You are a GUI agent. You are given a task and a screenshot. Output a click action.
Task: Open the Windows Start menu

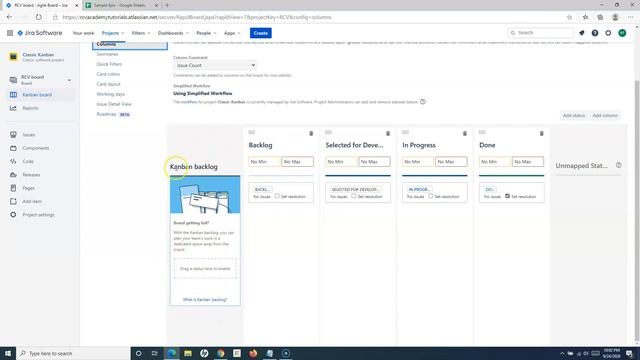8,353
